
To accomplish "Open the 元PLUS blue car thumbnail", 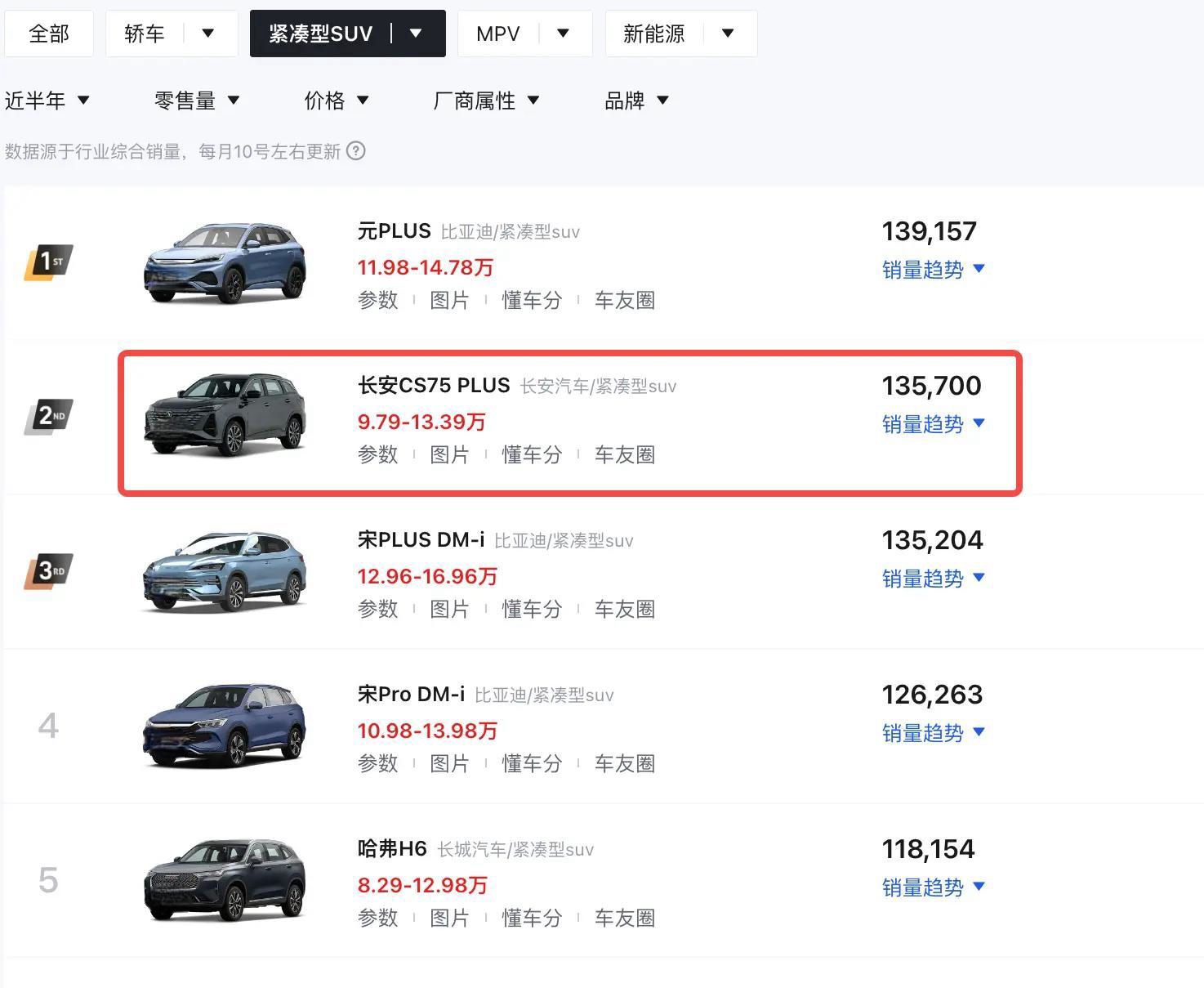I will [225, 263].
